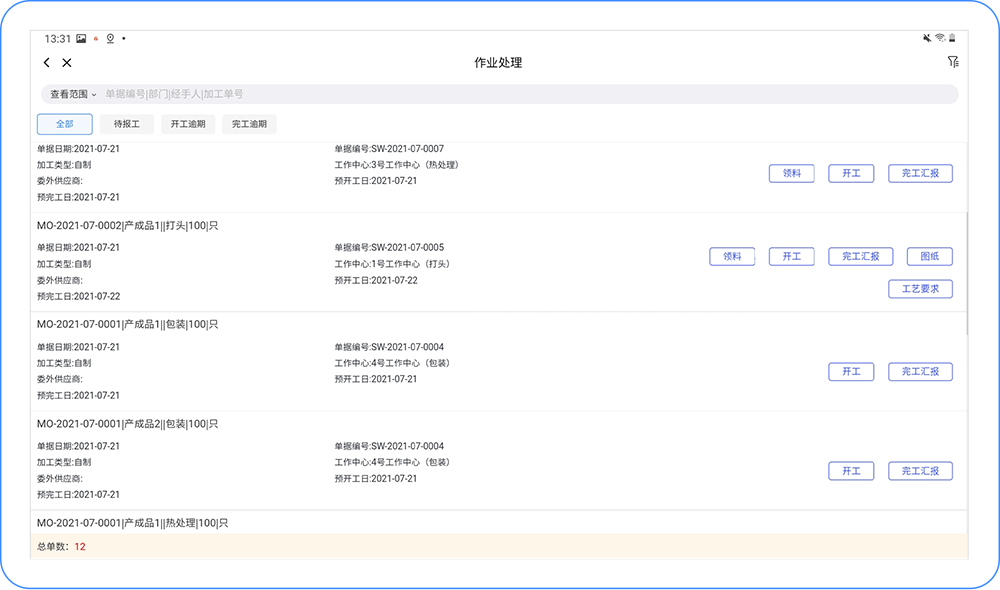Viewport: 1000px width, 590px height.
Task: Open 图纸 for order SW-2021-07-0005
Action: point(929,256)
